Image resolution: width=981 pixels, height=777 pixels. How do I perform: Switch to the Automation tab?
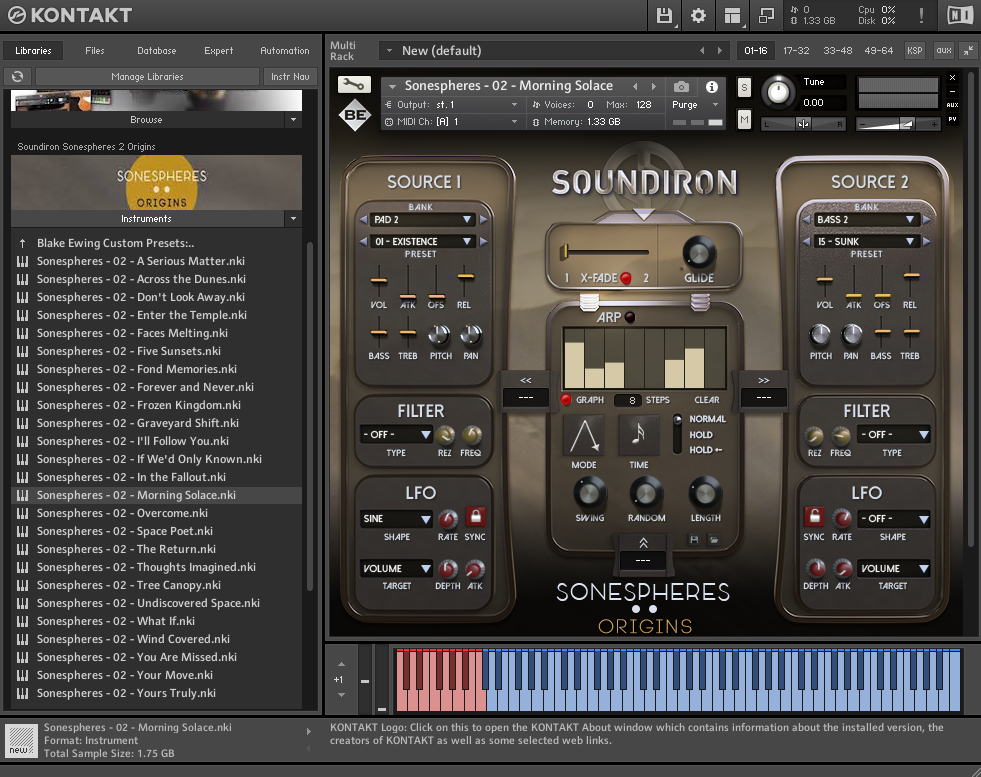click(285, 51)
